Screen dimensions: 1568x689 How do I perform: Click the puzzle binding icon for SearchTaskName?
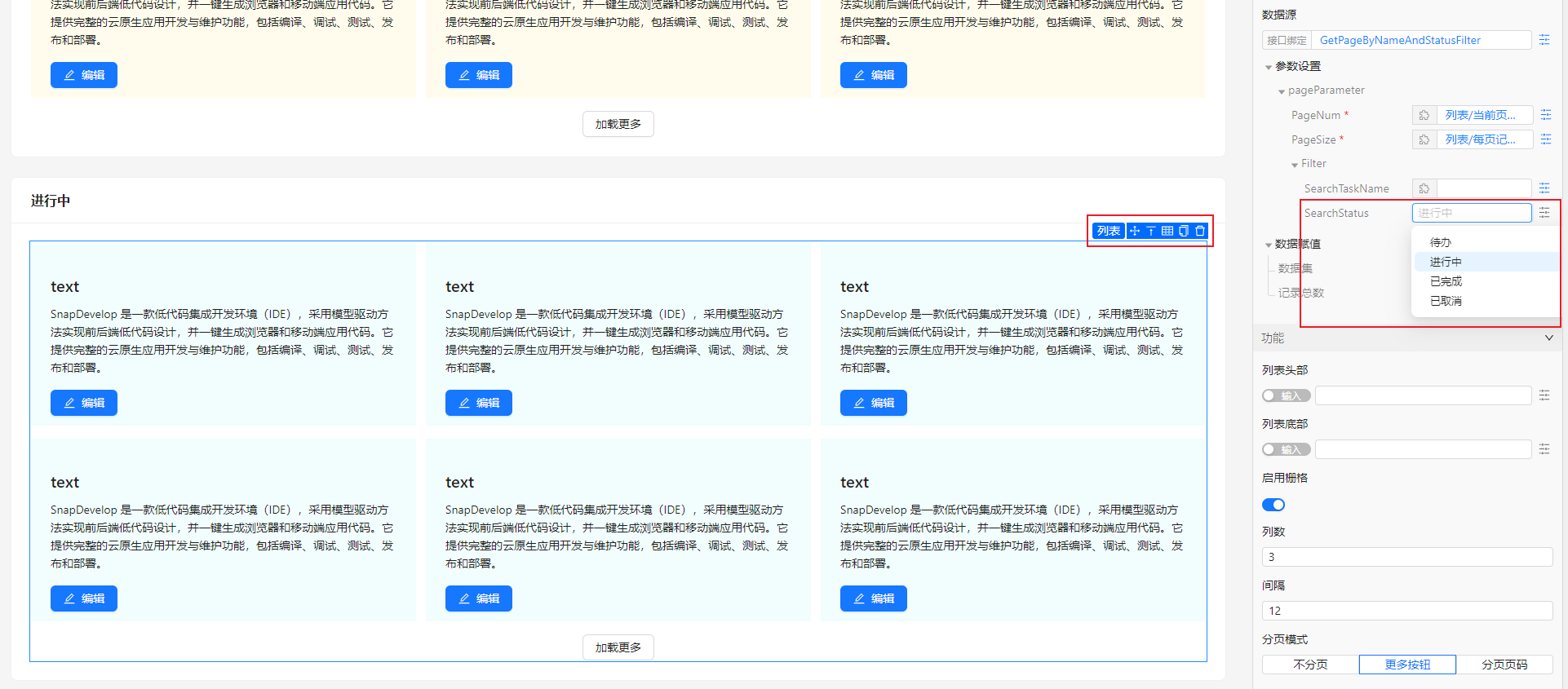(1424, 188)
